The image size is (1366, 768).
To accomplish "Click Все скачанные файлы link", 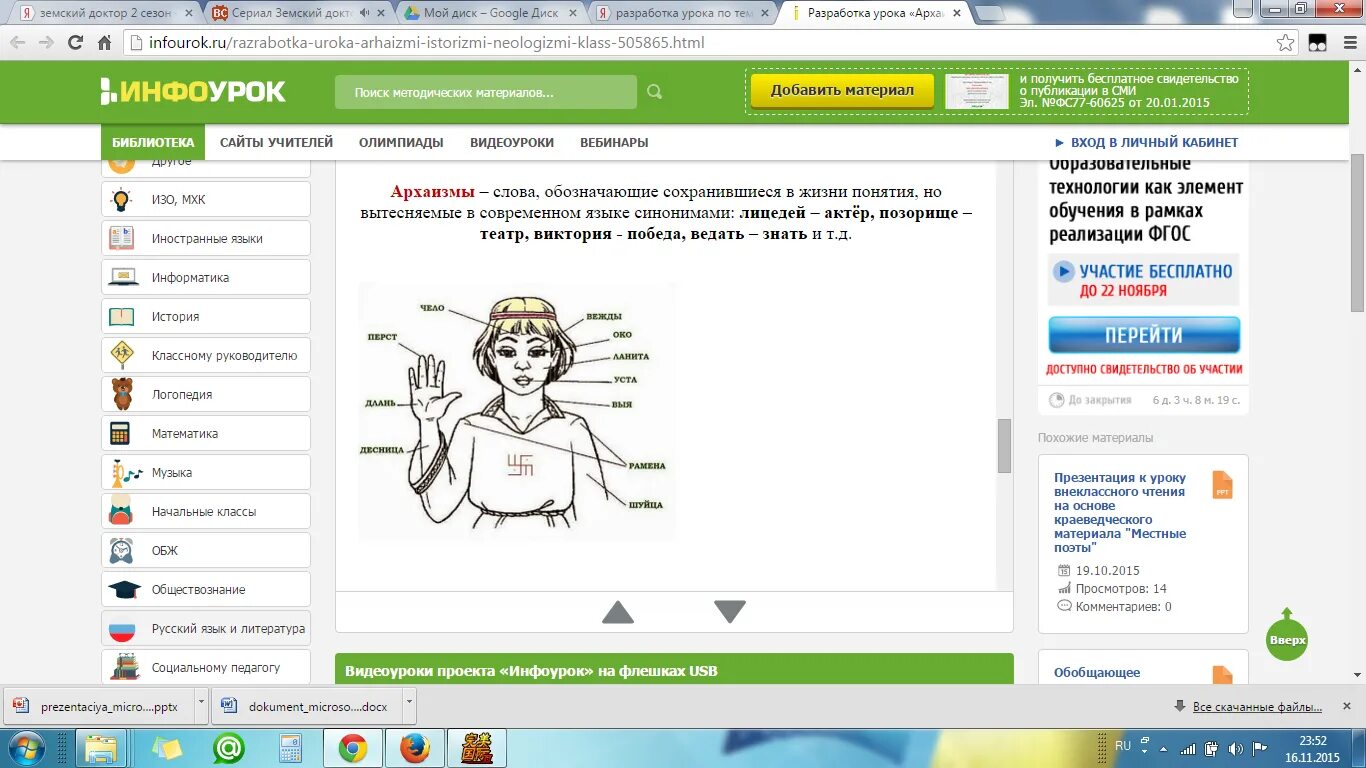I will [x=1257, y=707].
